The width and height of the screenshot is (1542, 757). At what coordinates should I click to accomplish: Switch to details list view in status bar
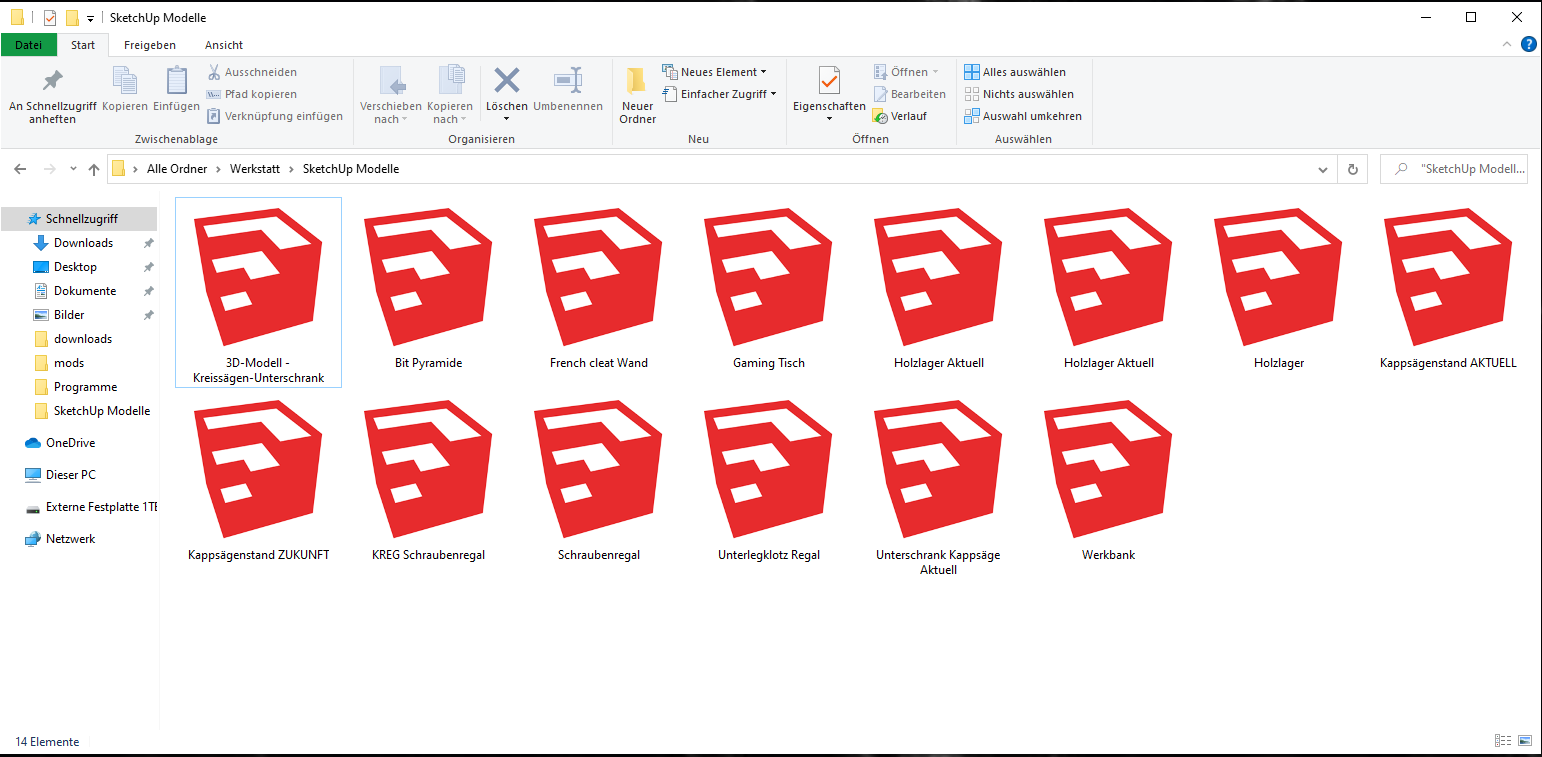coord(1502,741)
